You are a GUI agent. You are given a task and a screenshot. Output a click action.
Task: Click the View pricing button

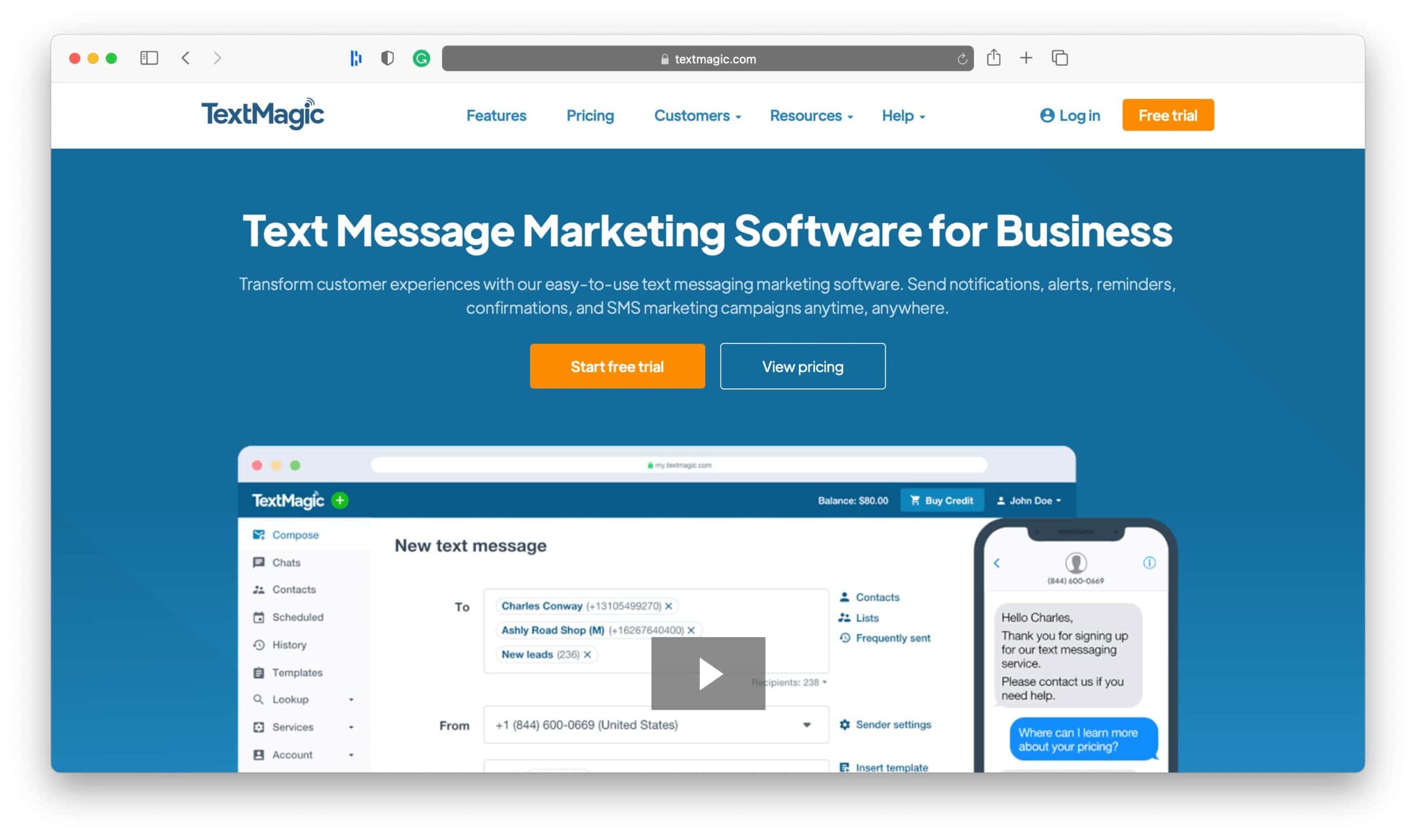coord(802,366)
